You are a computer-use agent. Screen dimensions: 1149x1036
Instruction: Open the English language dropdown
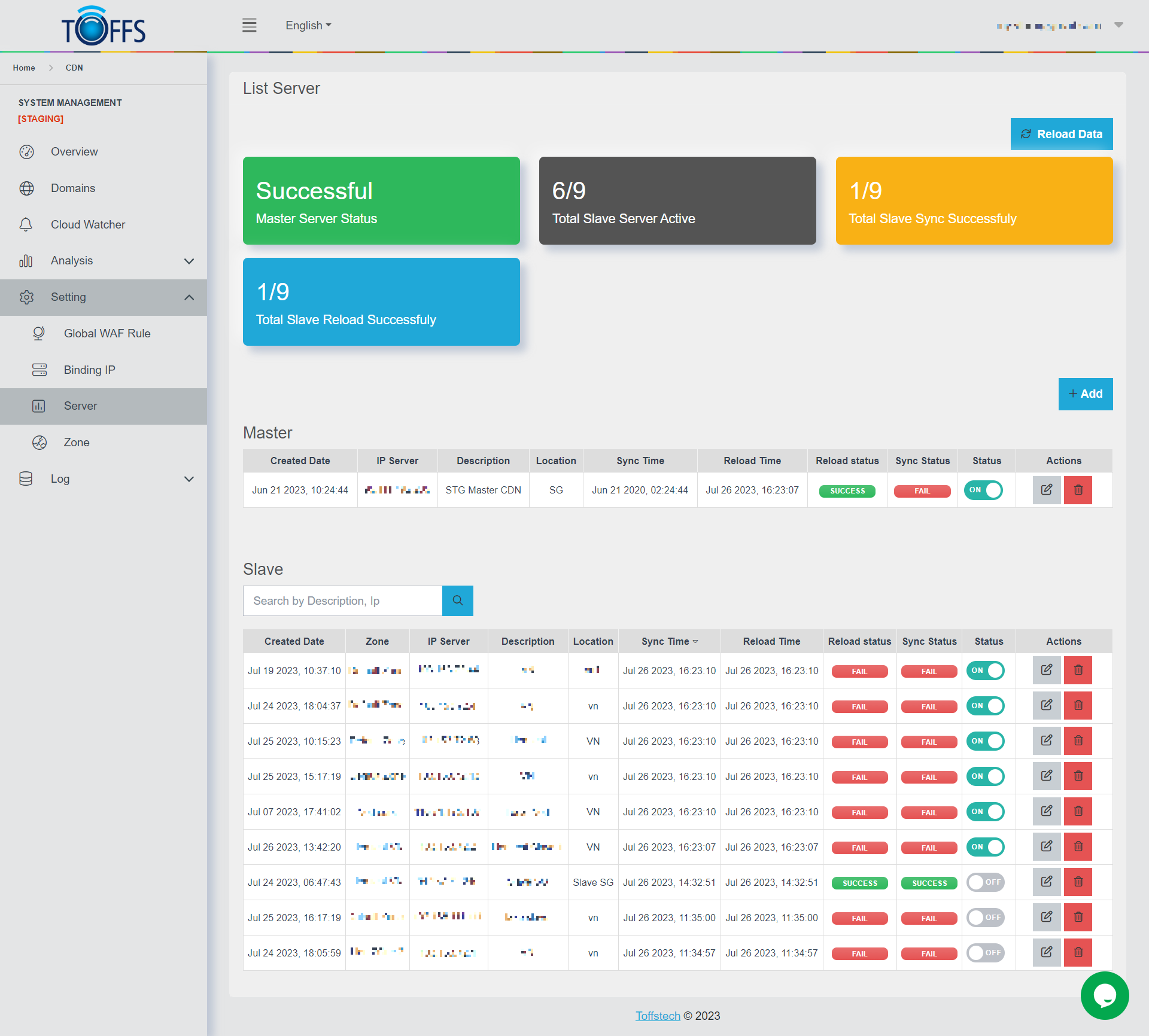(308, 25)
